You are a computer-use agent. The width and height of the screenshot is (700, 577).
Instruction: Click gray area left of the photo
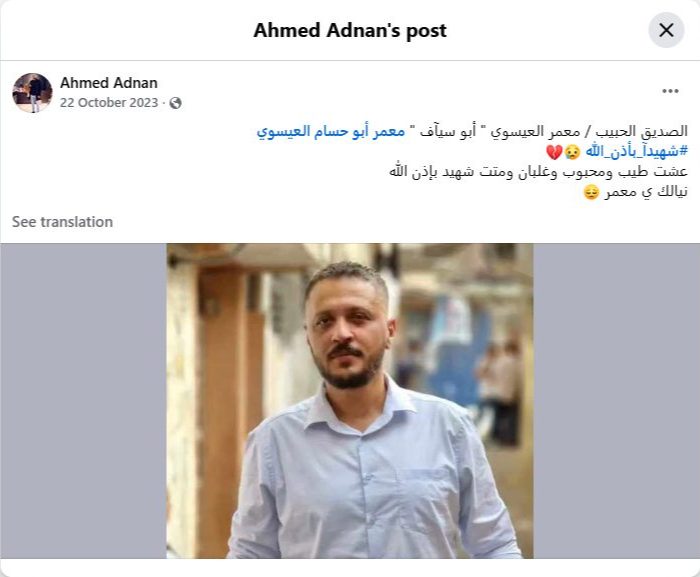[x=83, y=401]
